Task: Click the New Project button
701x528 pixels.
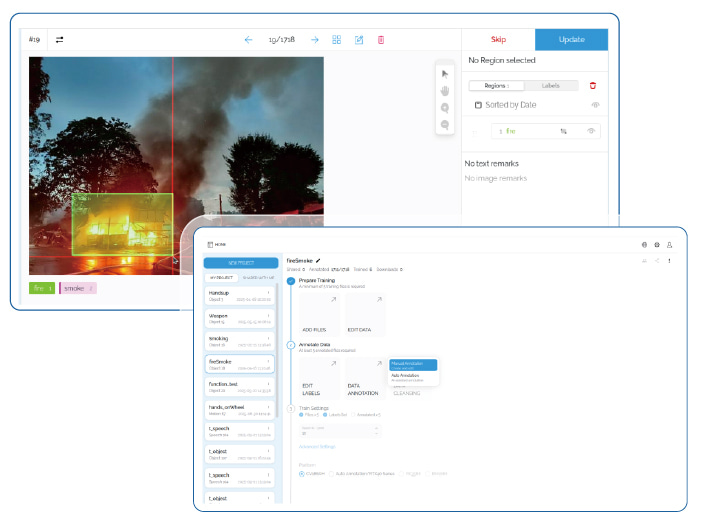Action: click(x=242, y=263)
